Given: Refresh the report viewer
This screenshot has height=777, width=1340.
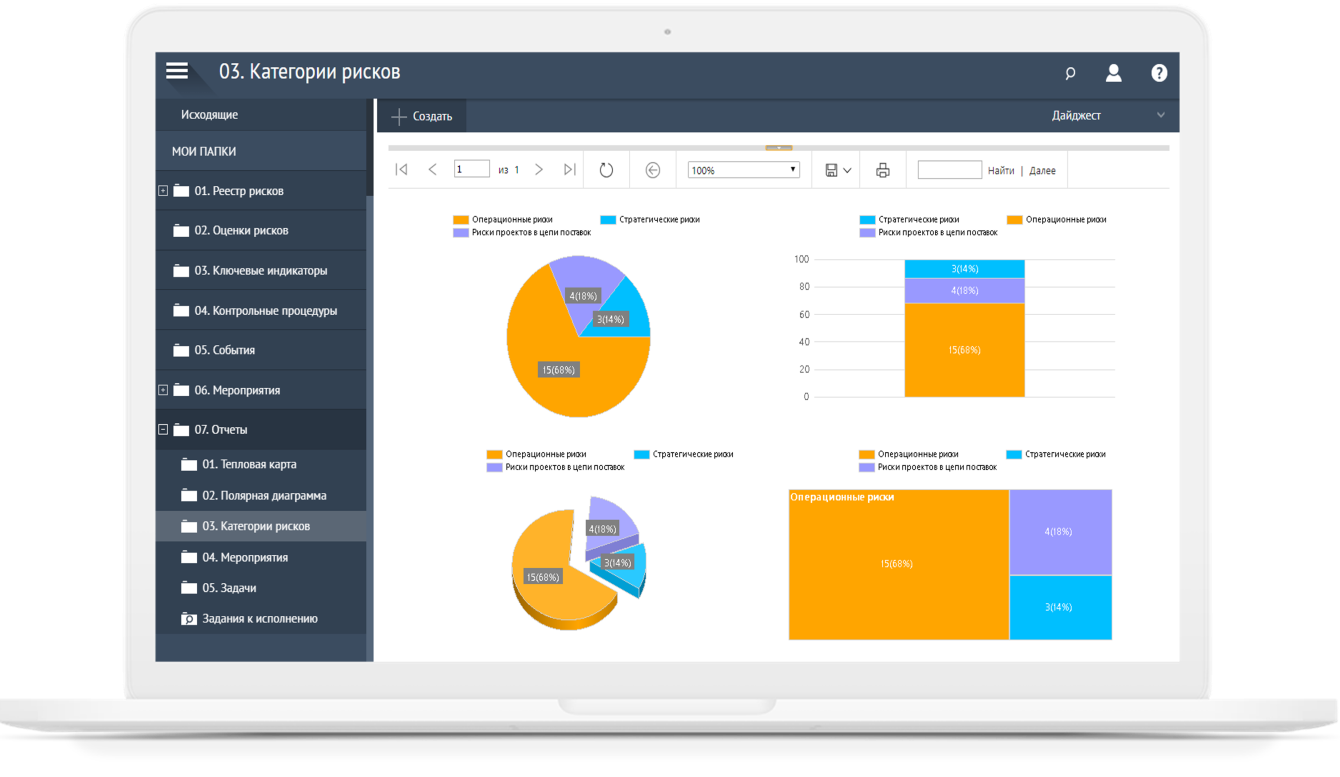Looking at the screenshot, I should [606, 170].
